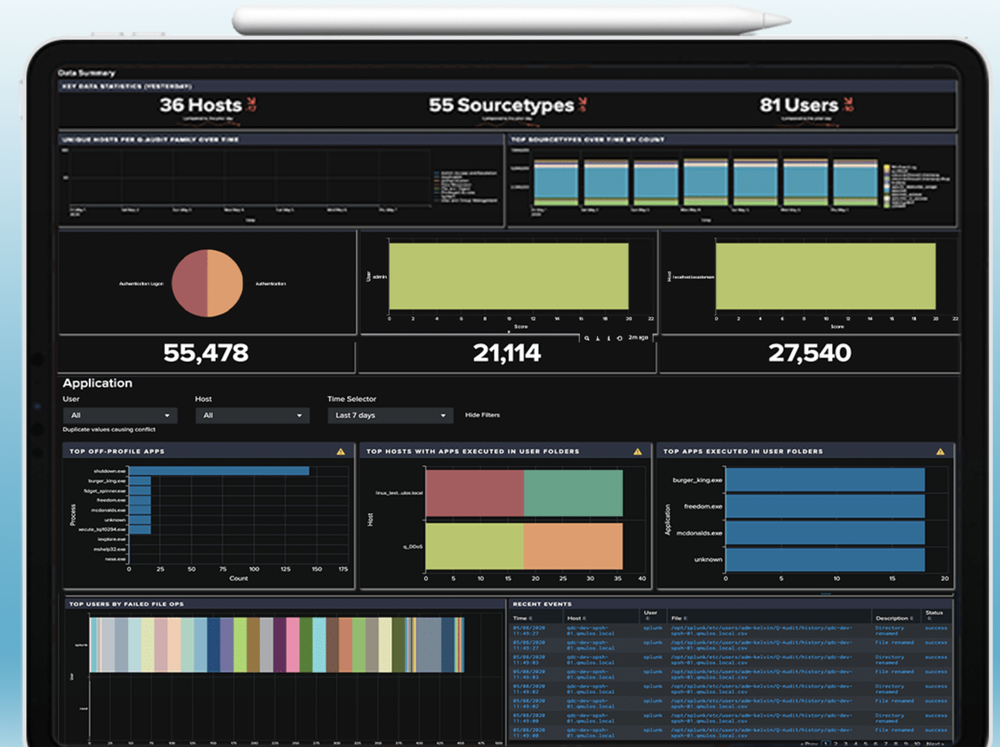Click the 81 Users statistic
The height and width of the screenshot is (747, 1000).
(x=798, y=105)
